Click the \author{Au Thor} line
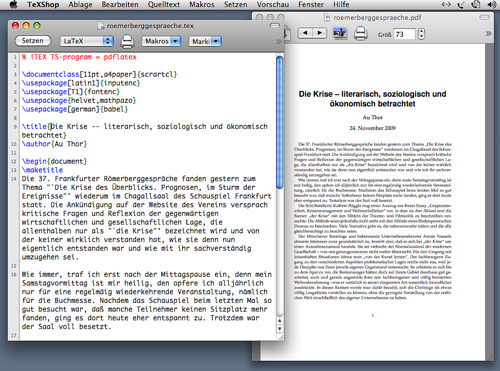 coord(54,144)
